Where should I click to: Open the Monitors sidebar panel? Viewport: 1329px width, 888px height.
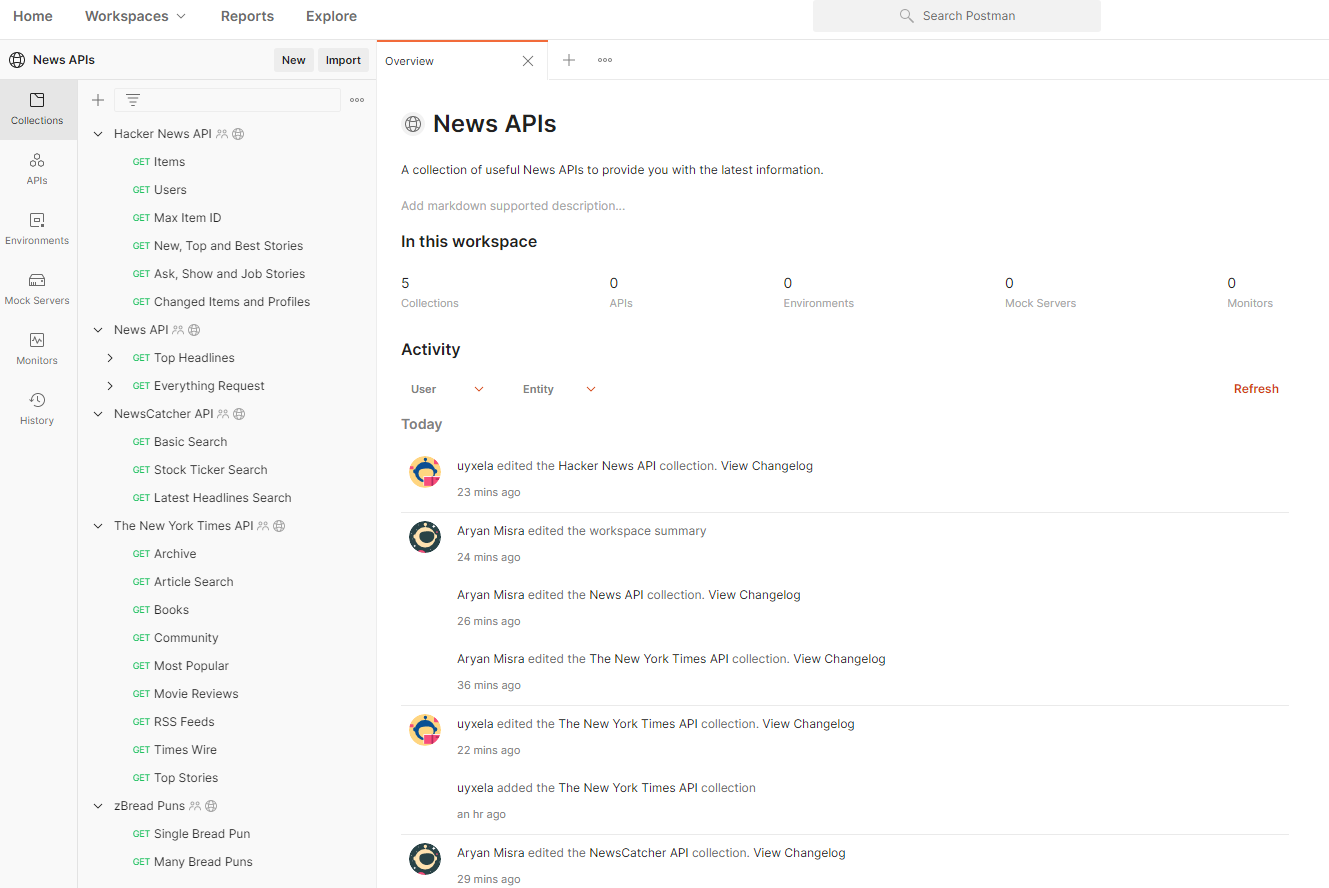[37, 349]
